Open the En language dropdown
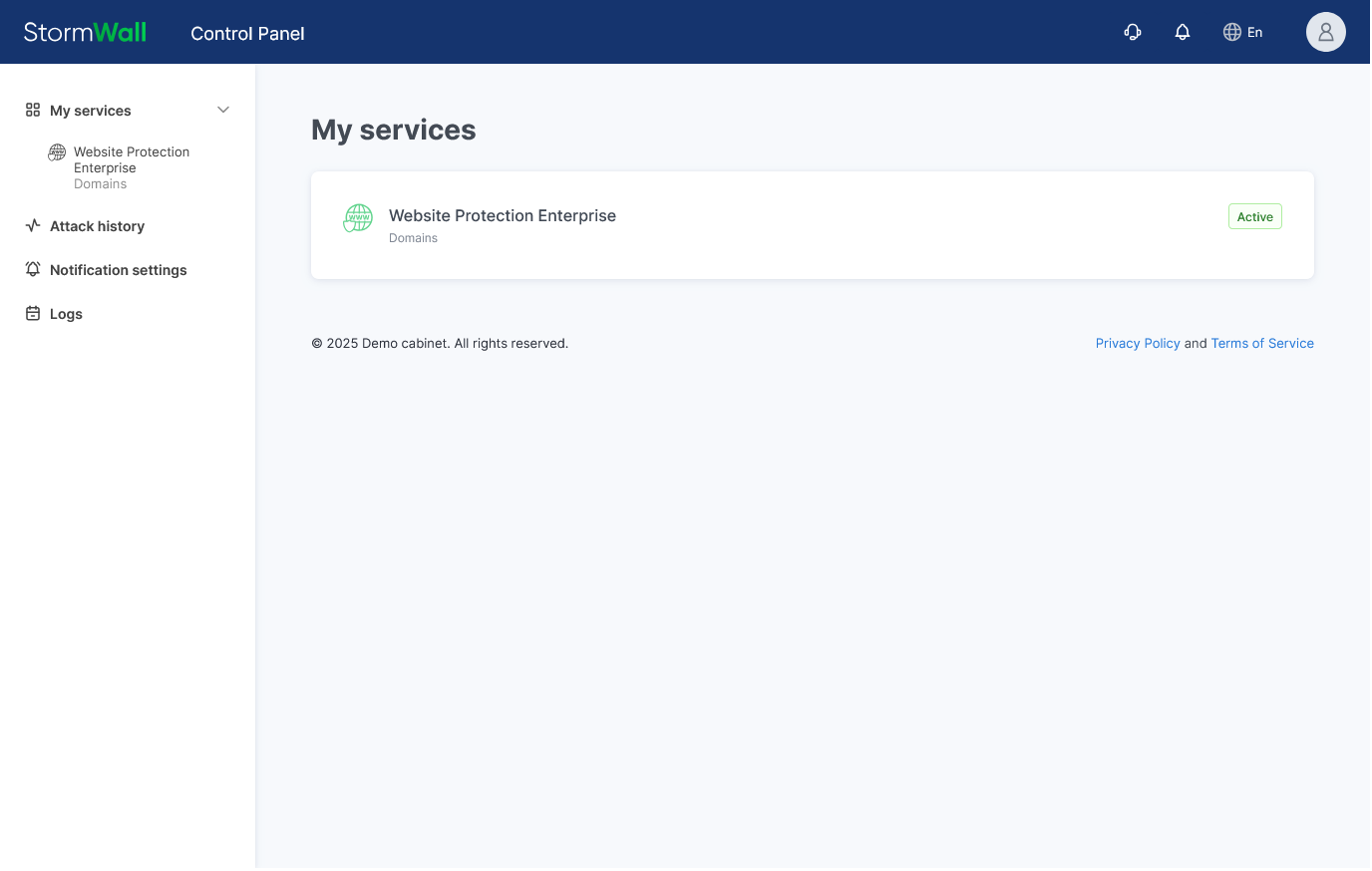The image size is (1372, 871). tap(1254, 33)
